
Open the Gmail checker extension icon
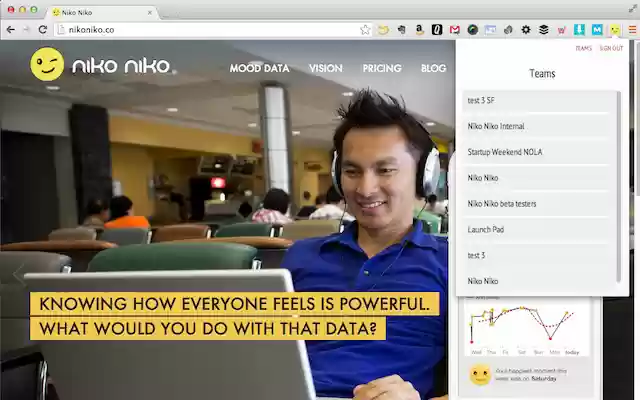coord(455,29)
